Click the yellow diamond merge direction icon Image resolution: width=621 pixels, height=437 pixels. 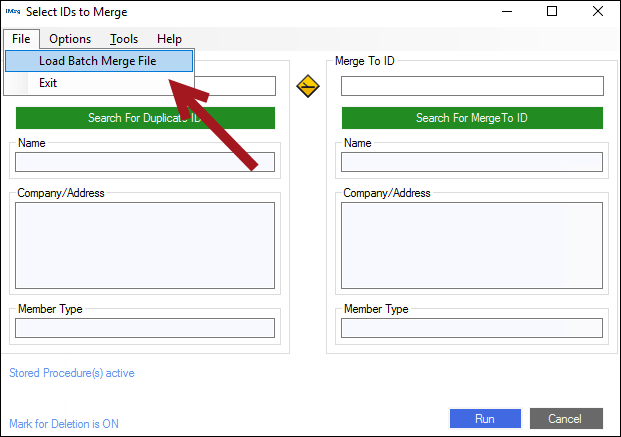(x=308, y=87)
